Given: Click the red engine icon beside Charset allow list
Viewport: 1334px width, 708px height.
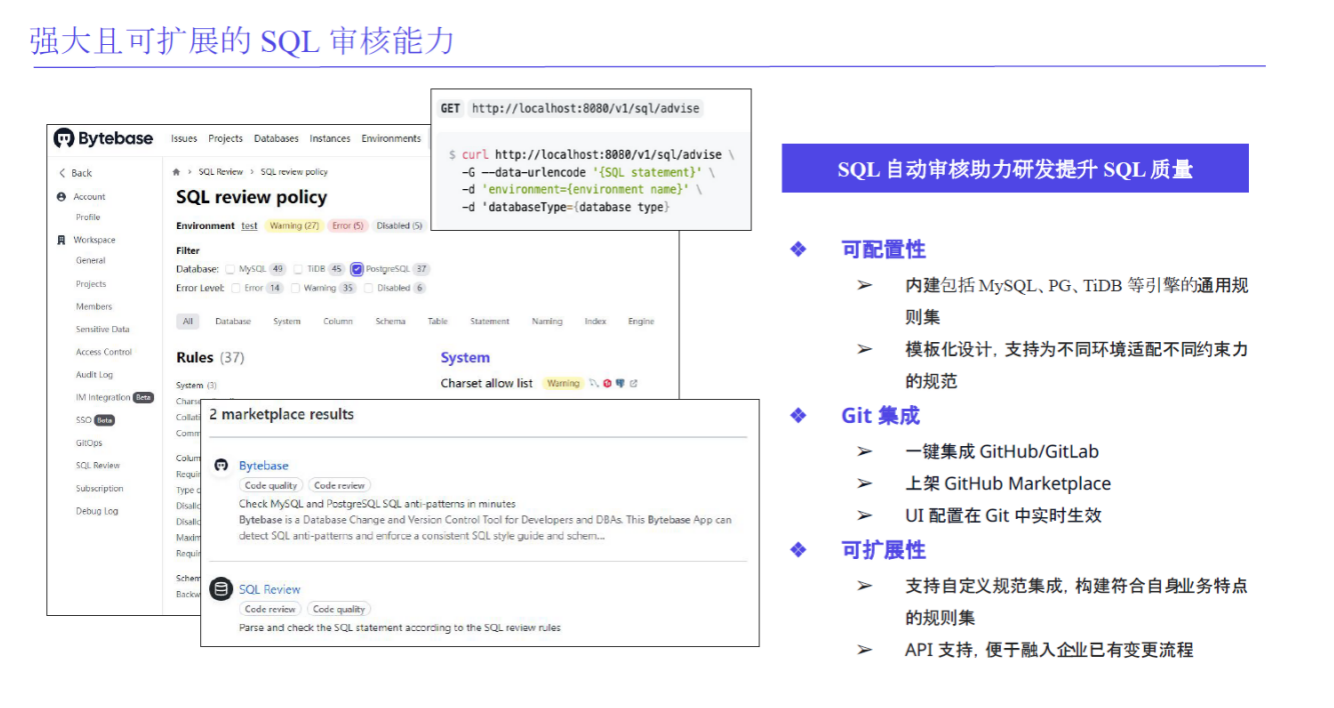Looking at the screenshot, I should [x=607, y=383].
